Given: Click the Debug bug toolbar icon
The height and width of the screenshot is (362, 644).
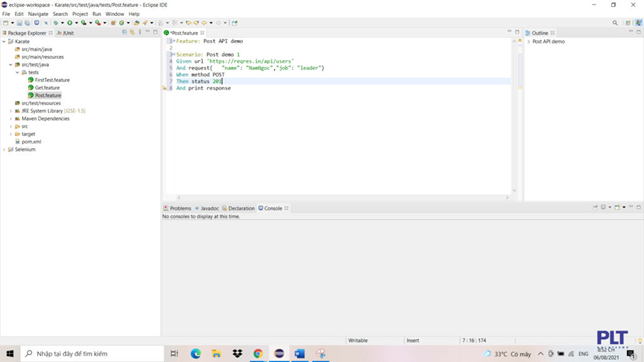Looking at the screenshot, I should tap(55, 23).
